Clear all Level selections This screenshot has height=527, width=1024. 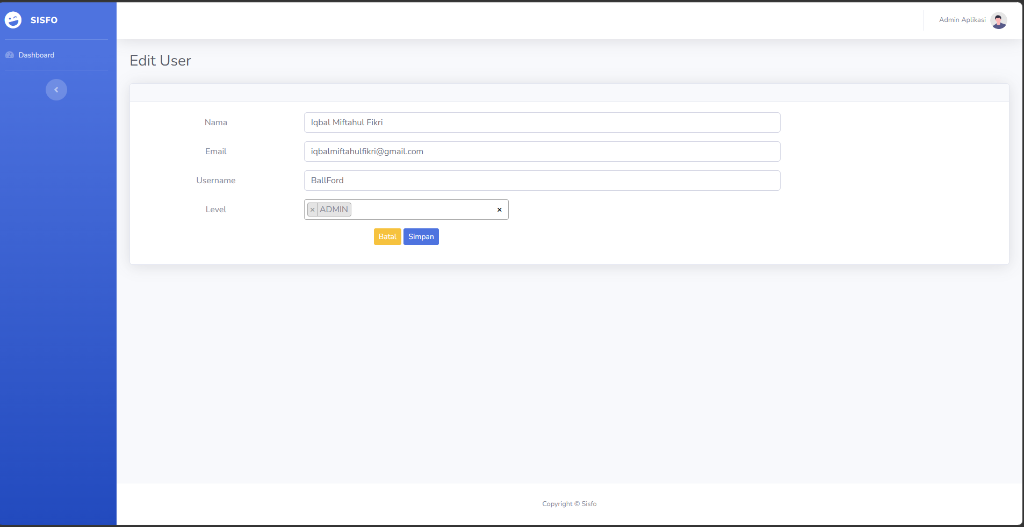click(x=500, y=210)
